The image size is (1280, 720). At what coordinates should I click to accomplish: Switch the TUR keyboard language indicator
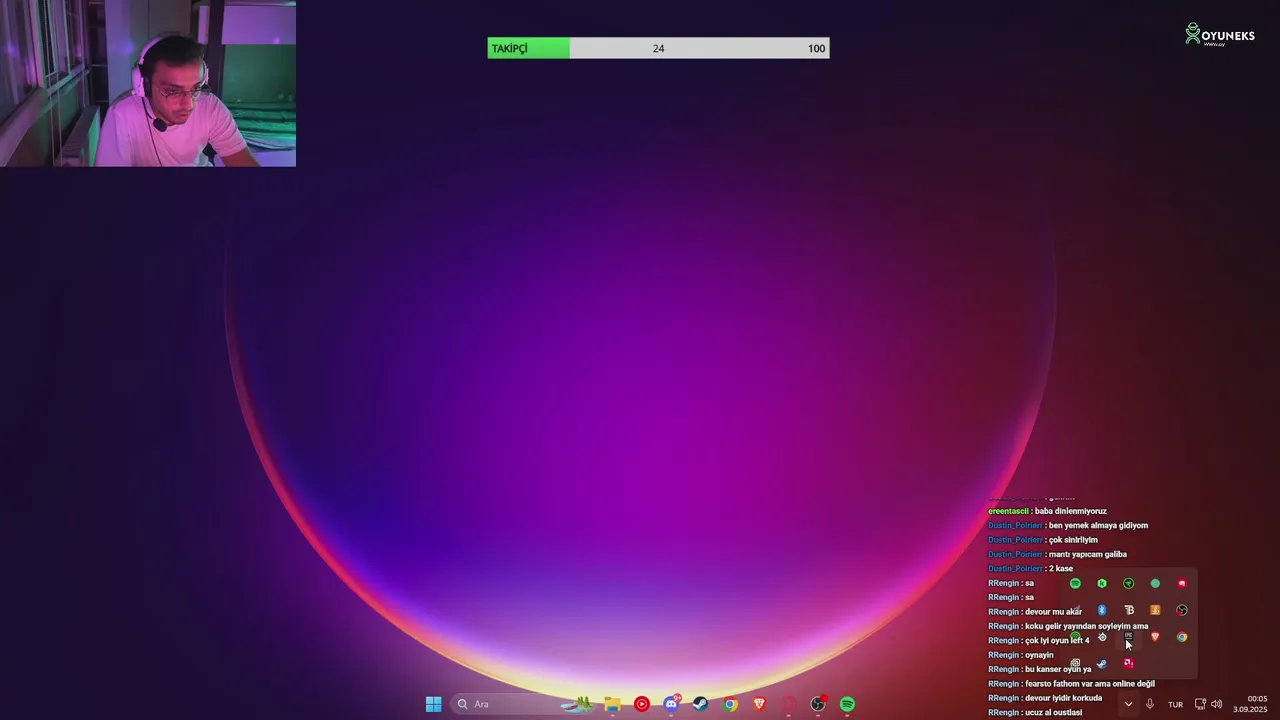click(1176, 704)
